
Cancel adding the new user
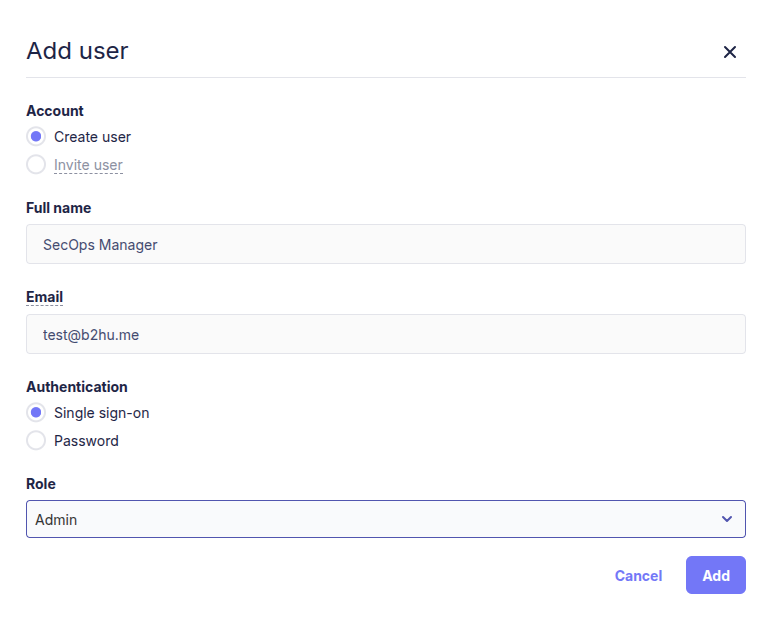638,576
